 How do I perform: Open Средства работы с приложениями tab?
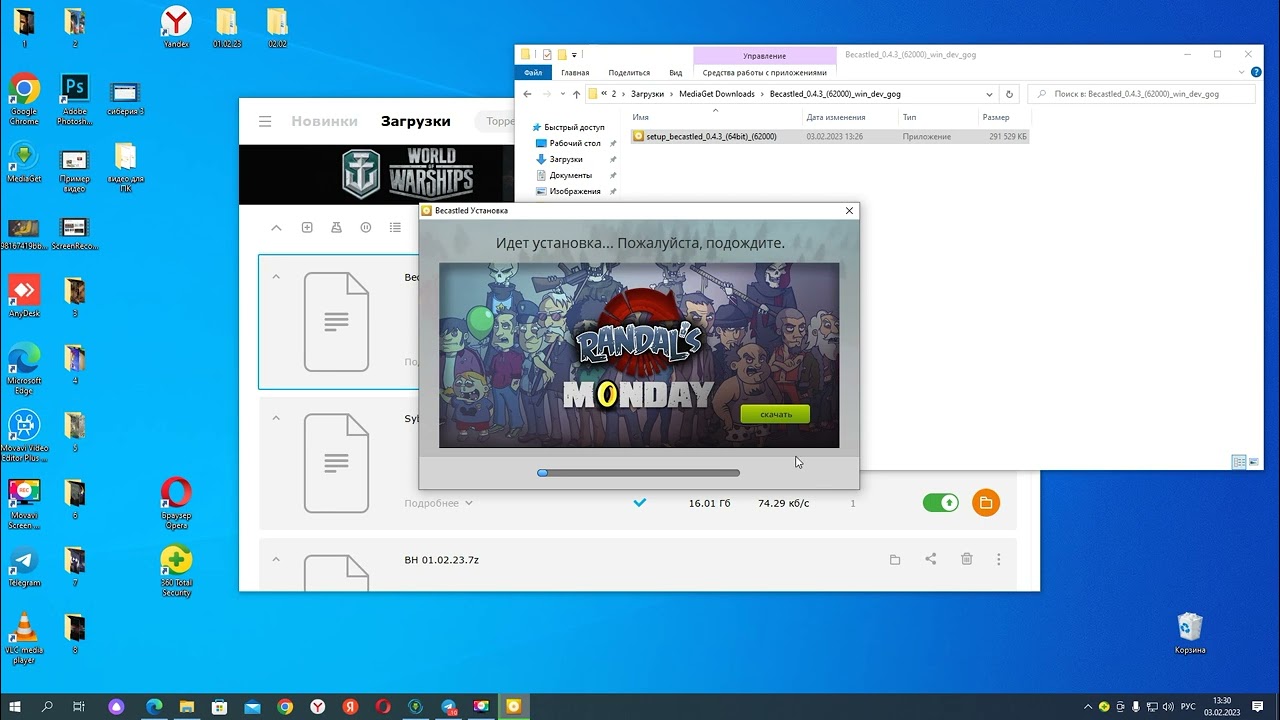(x=765, y=72)
